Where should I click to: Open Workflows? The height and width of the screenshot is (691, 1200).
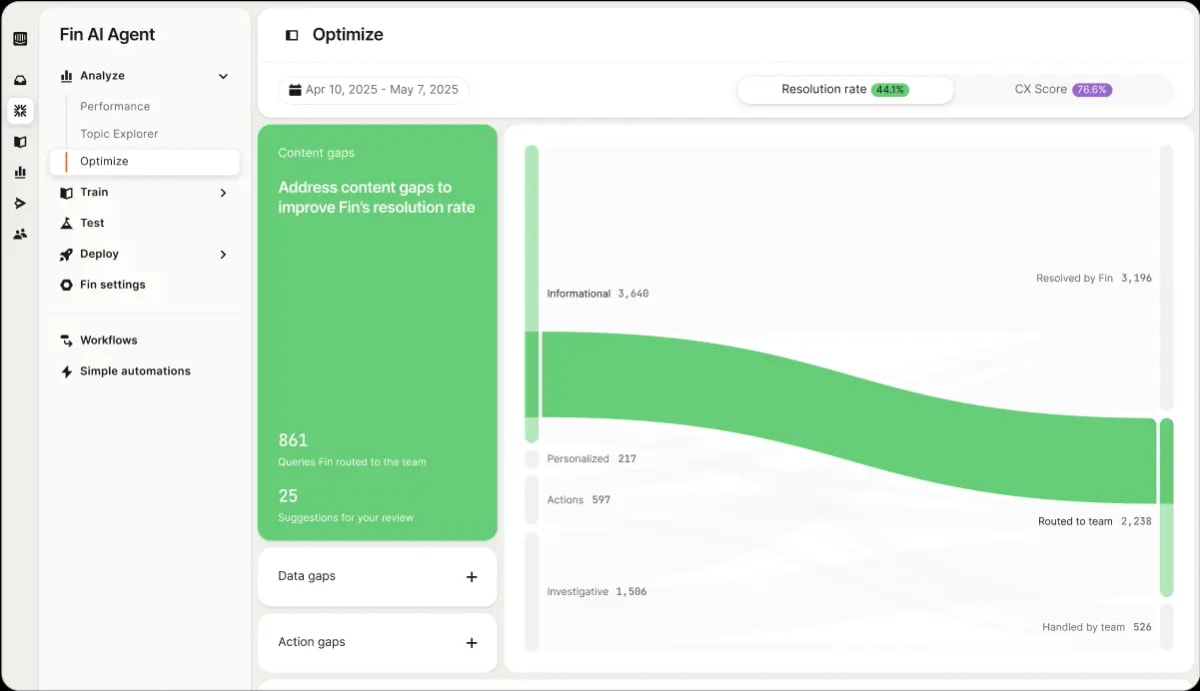(x=108, y=340)
